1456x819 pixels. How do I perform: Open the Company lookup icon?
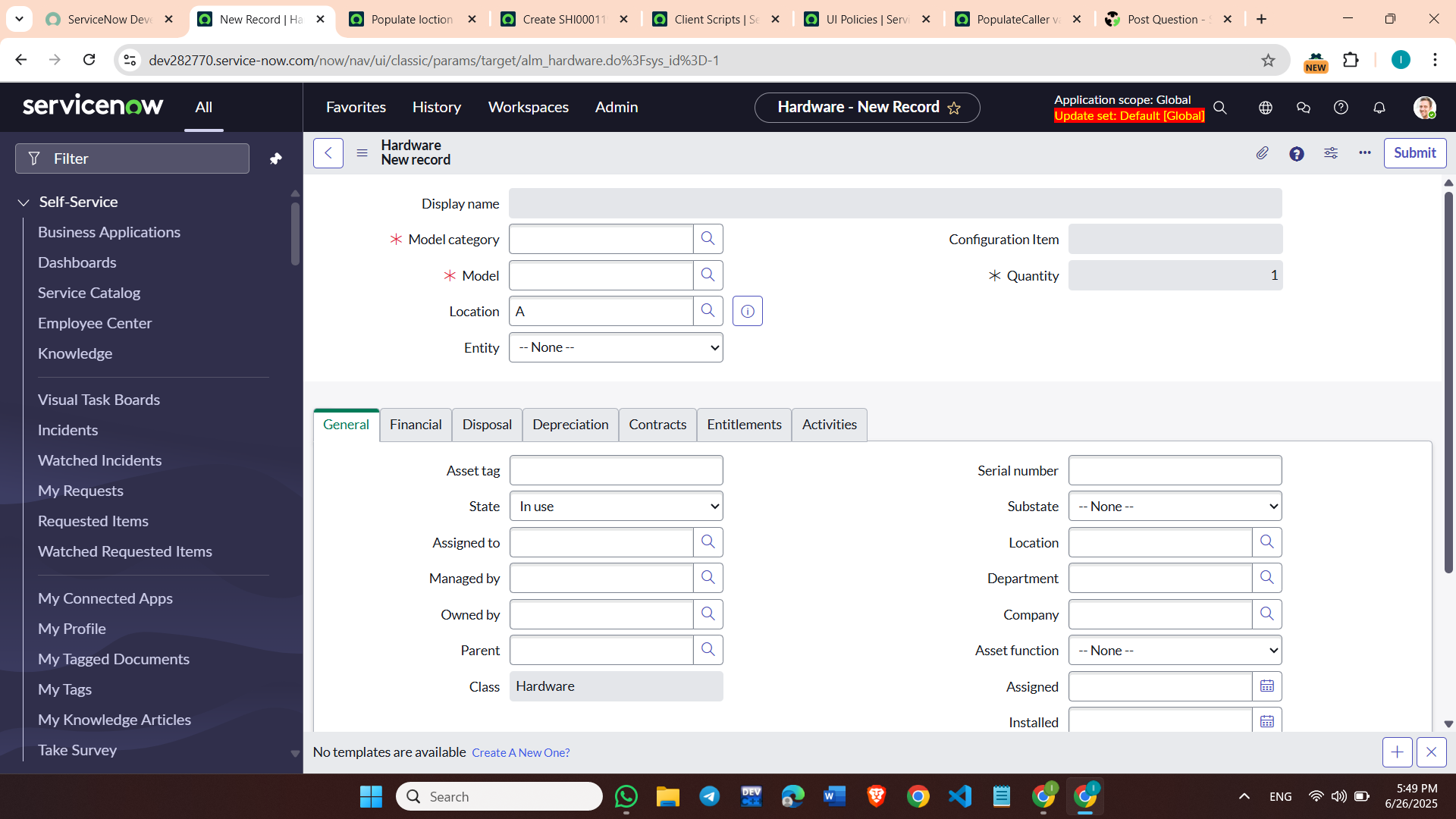point(1266,614)
